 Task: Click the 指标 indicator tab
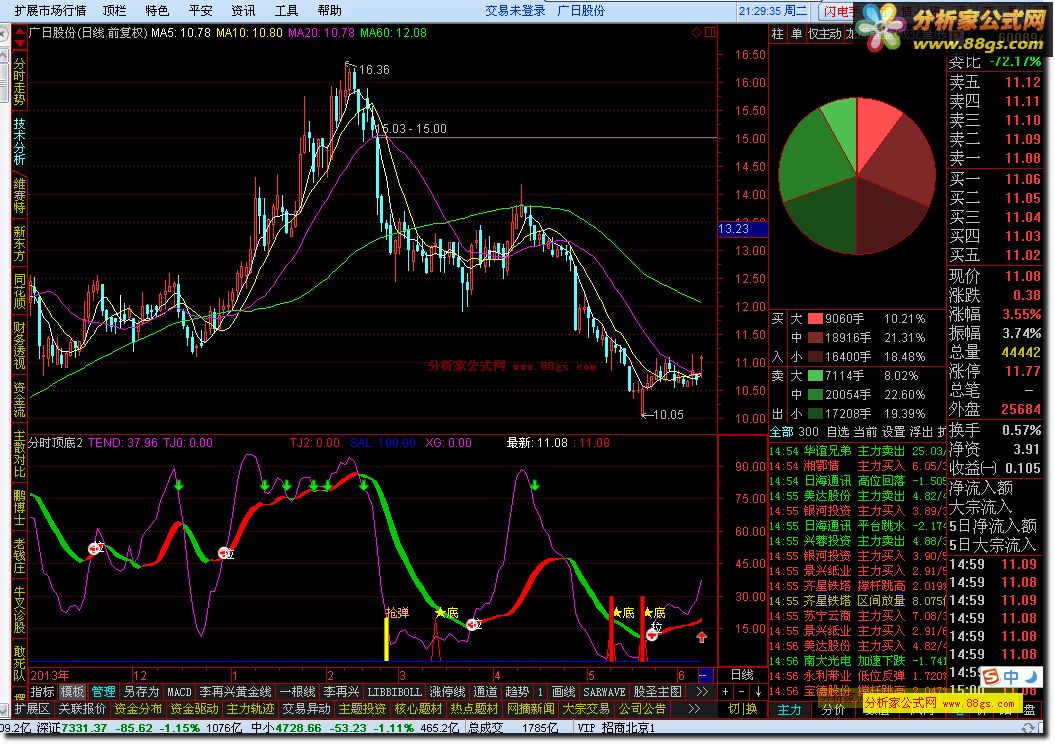pos(42,692)
